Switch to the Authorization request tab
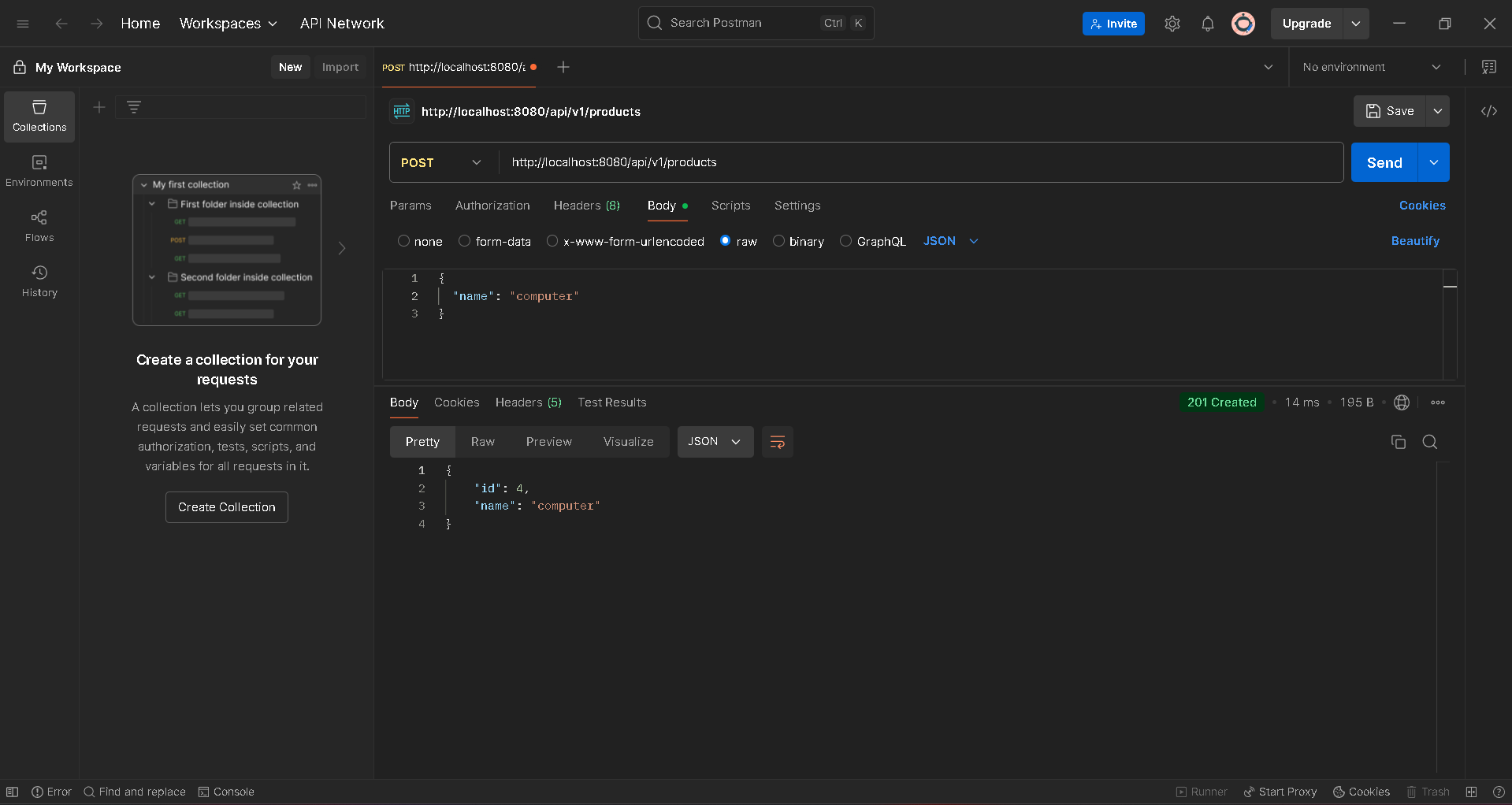 point(492,206)
